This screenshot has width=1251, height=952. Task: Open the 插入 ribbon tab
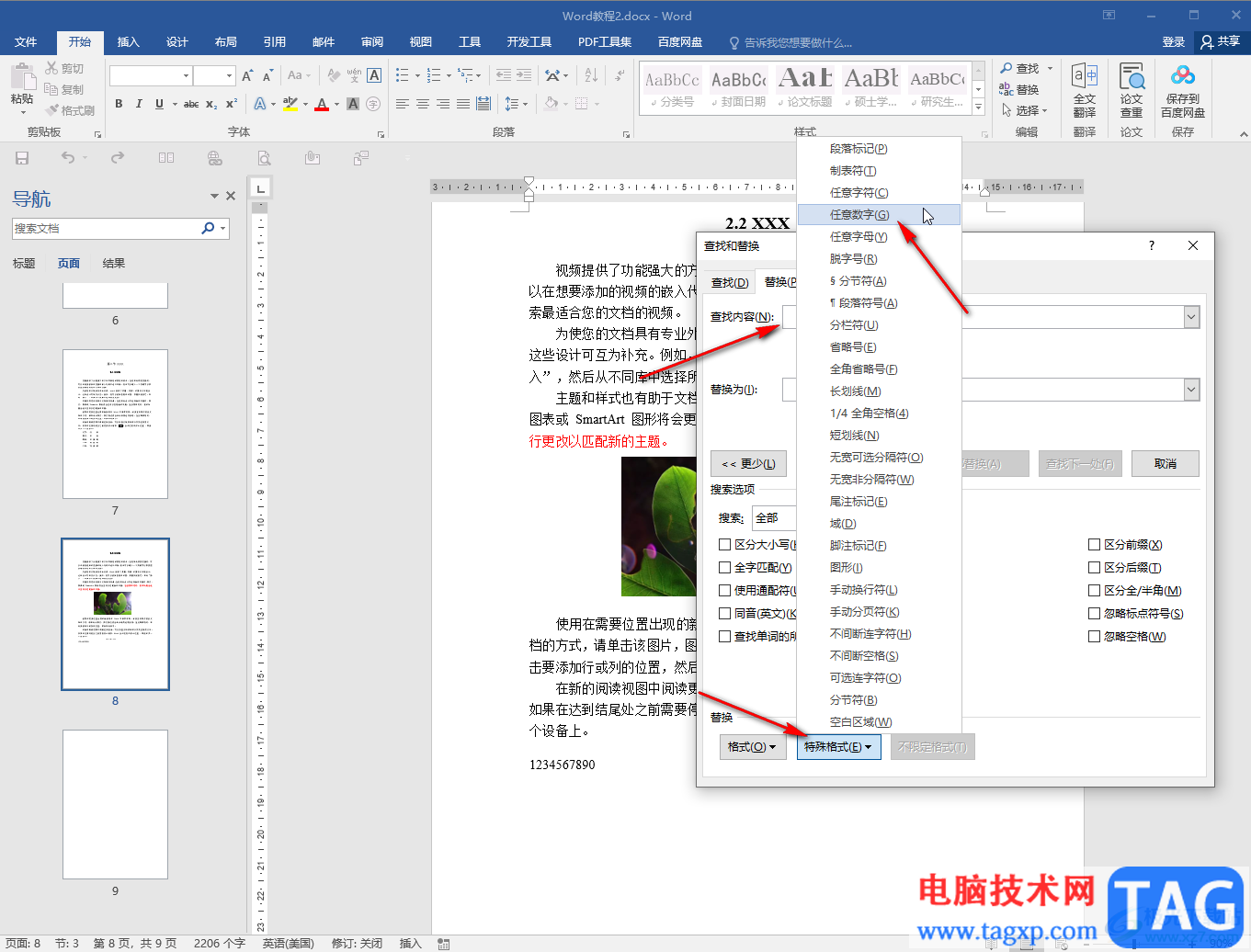pos(129,42)
